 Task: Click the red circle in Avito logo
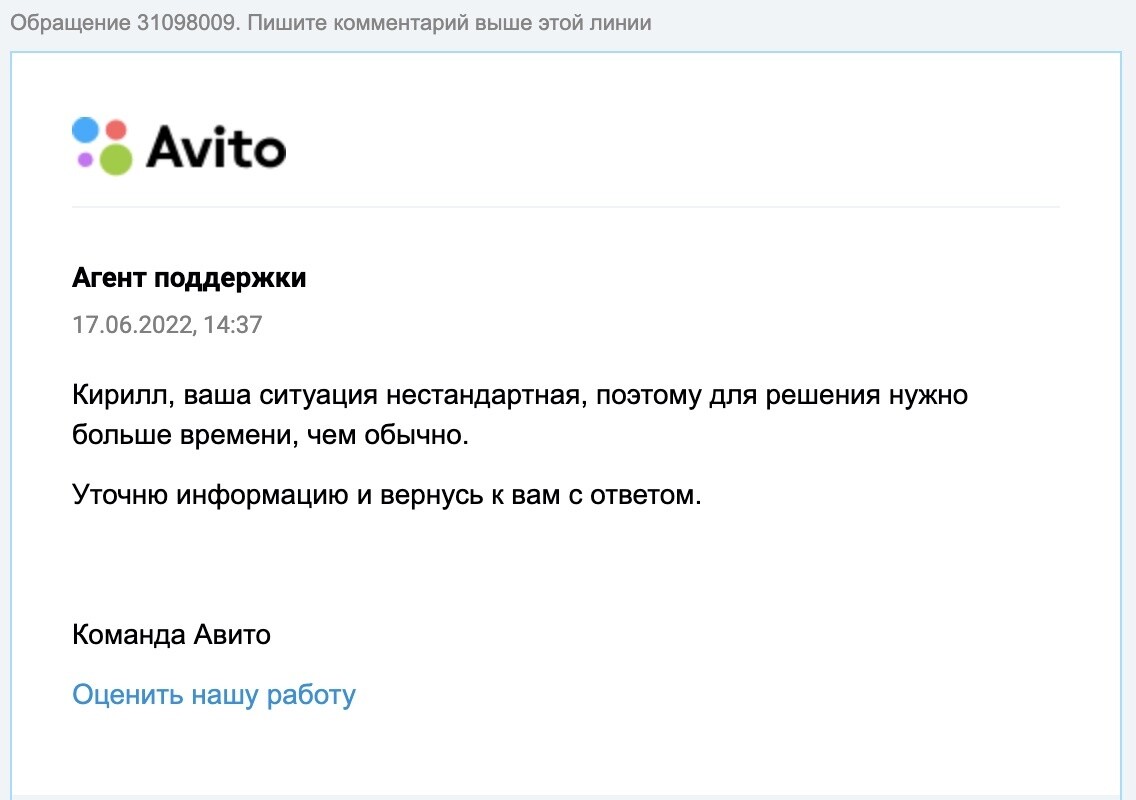[x=116, y=130]
